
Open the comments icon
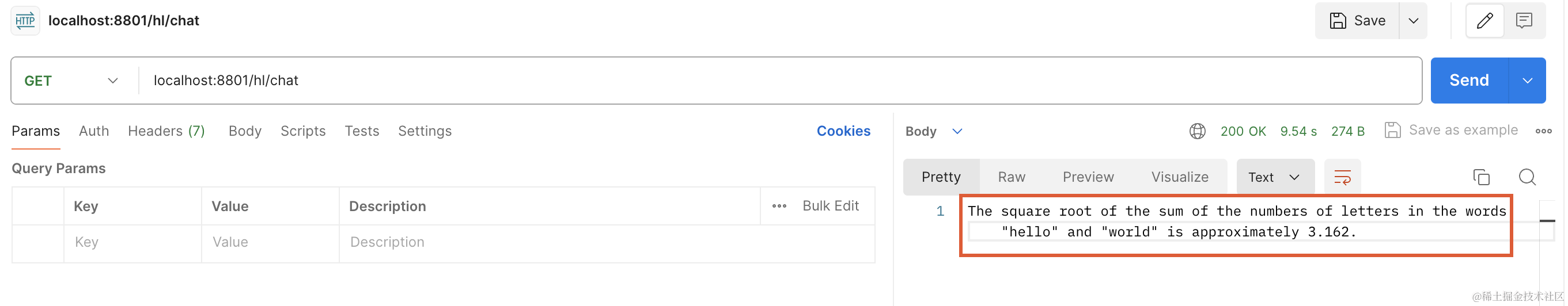pos(1524,21)
